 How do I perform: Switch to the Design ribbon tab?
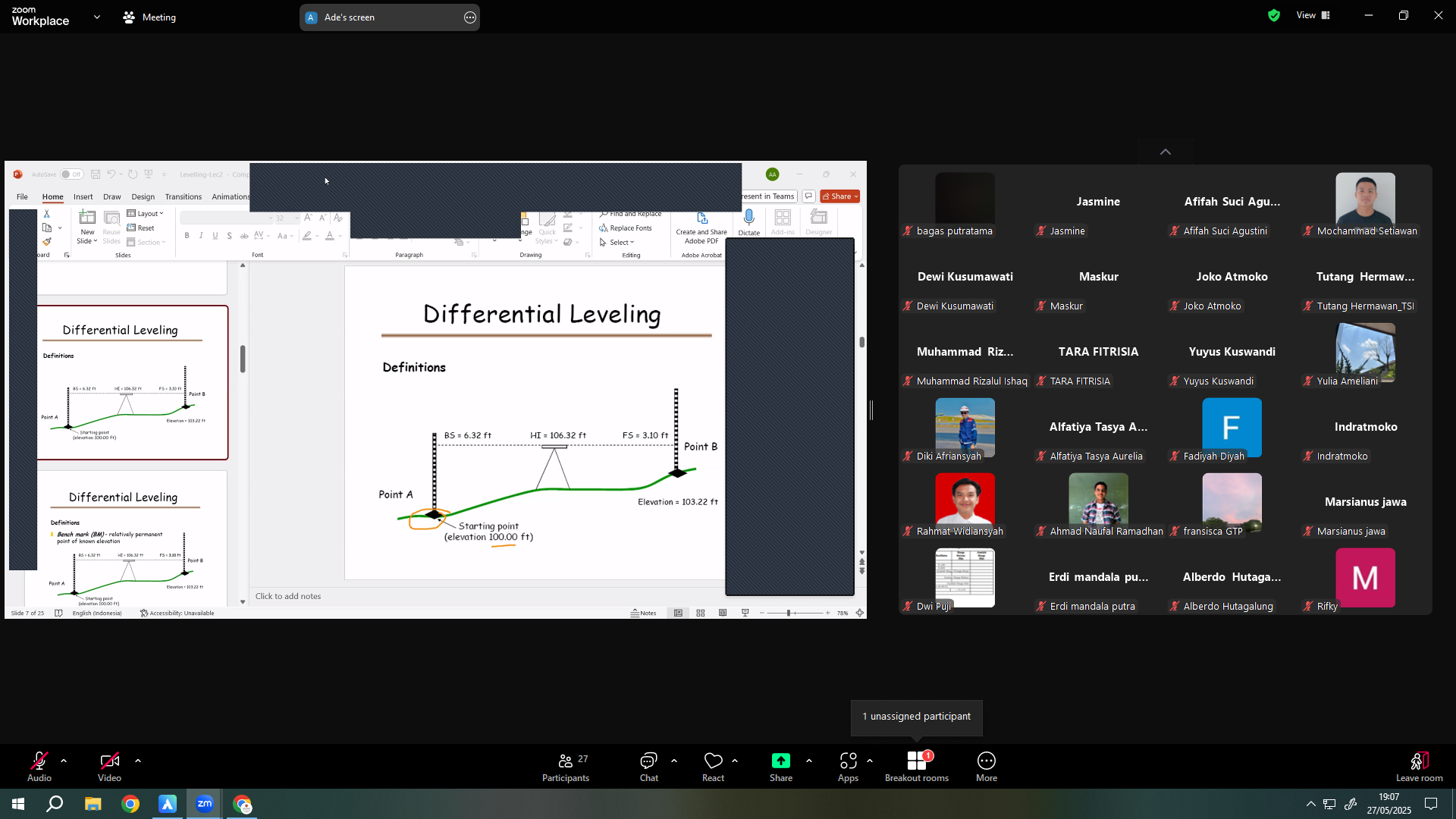pyautogui.click(x=143, y=196)
